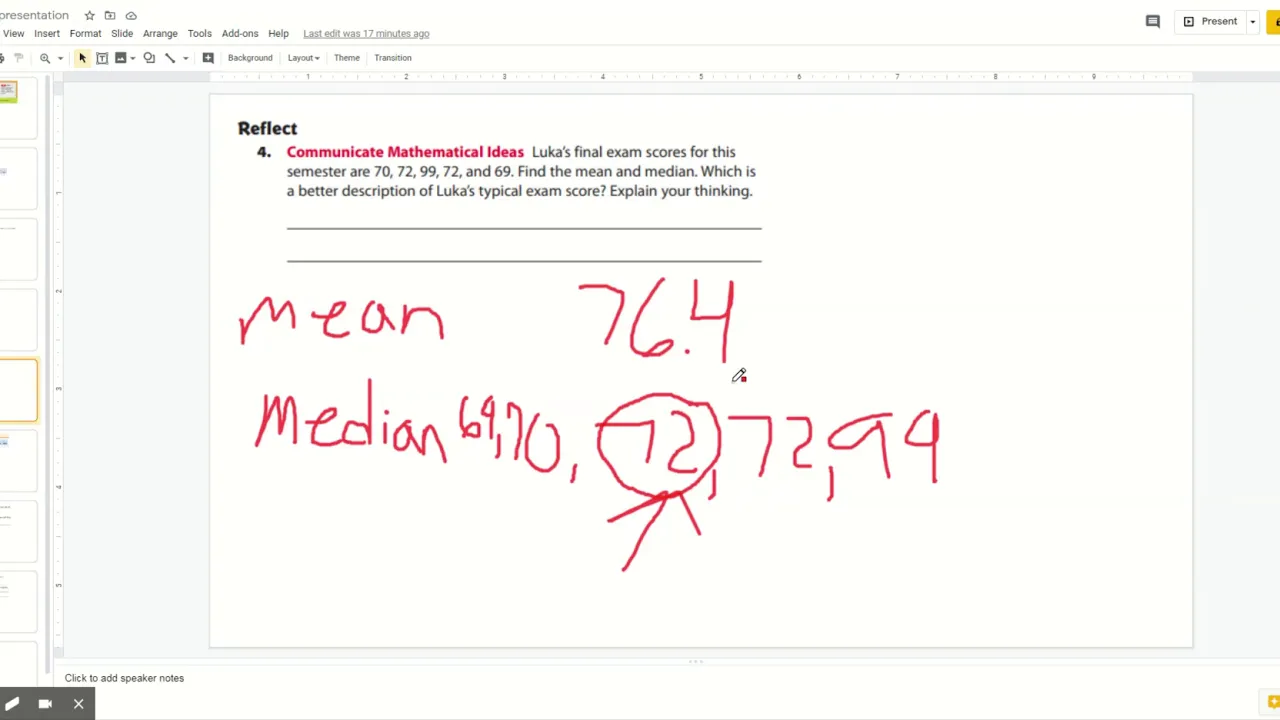Viewport: 1280px width, 720px height.
Task: Click the paint format icon
Action: point(18,58)
